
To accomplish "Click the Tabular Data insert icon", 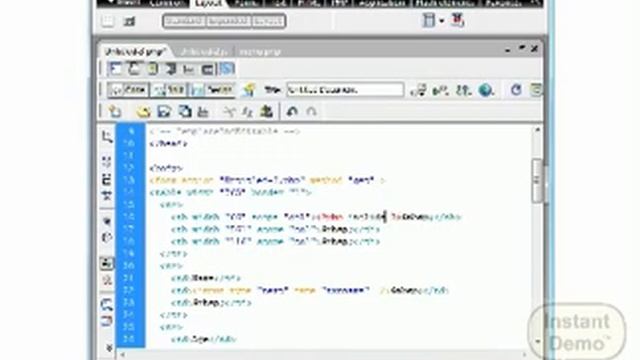I will coord(457,20).
